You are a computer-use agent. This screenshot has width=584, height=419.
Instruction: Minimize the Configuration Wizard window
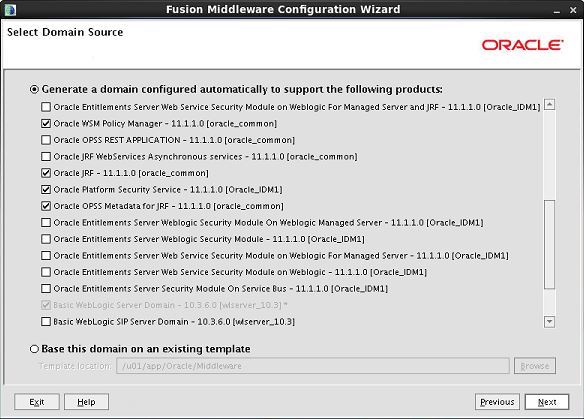[x=556, y=10]
